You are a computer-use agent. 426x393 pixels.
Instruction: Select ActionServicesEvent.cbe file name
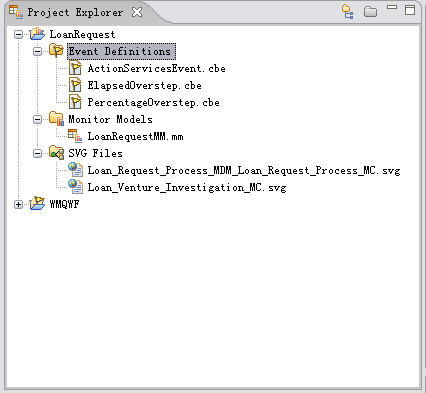157,68
